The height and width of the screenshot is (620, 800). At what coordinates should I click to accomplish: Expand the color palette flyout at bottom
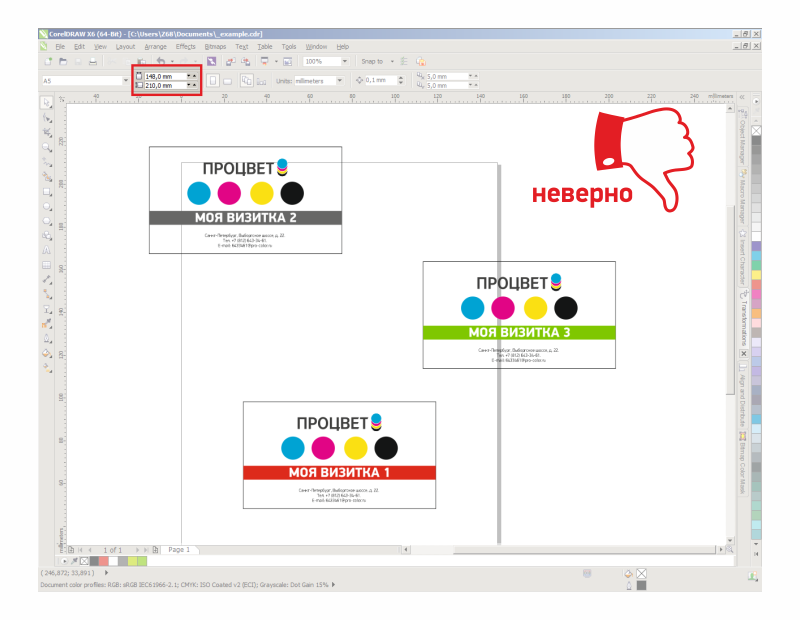click(x=64, y=561)
